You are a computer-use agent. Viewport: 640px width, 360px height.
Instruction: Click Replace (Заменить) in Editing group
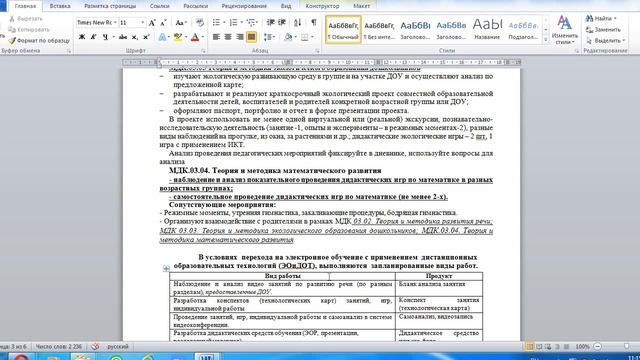pyautogui.click(x=603, y=30)
